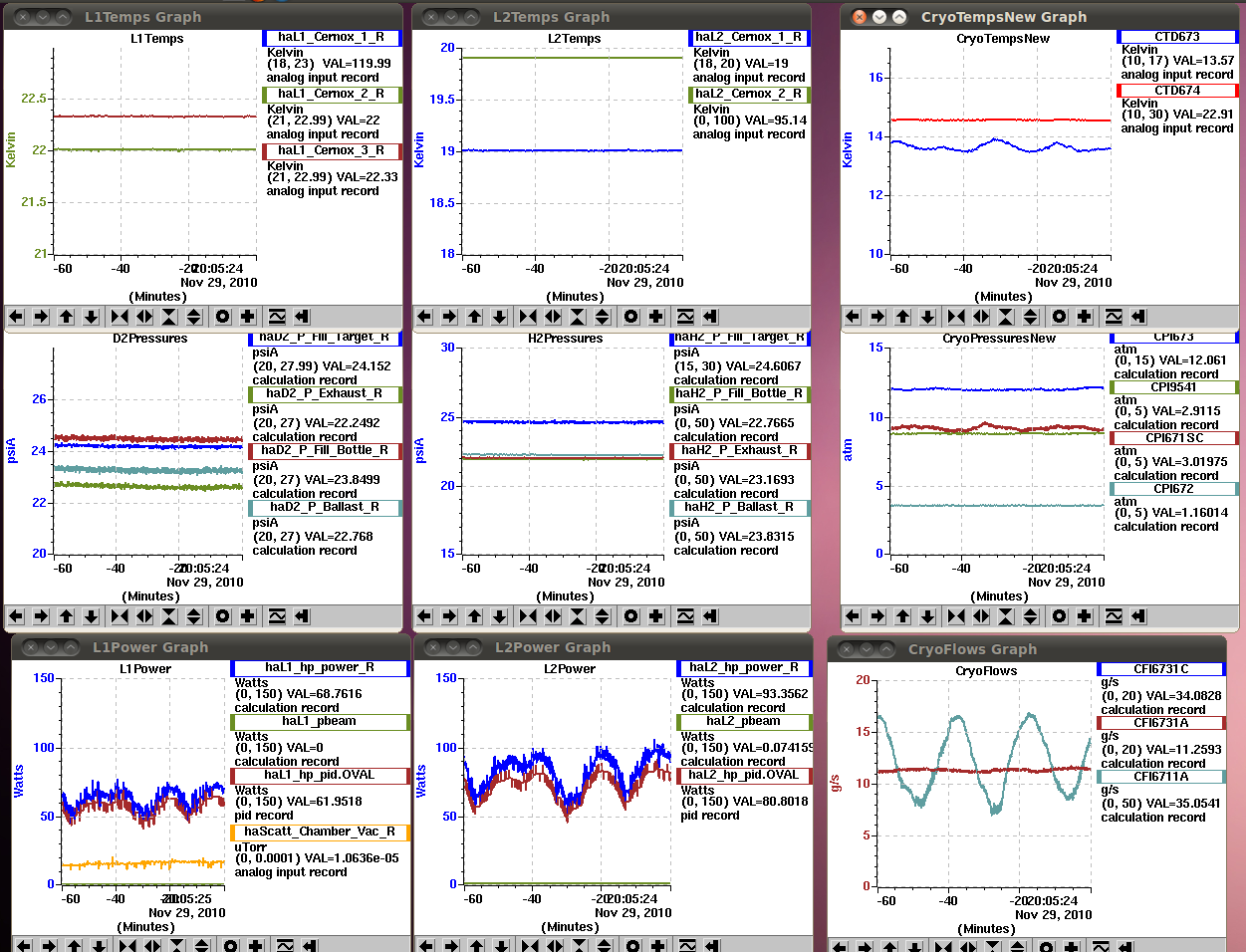The image size is (1246, 952).
Task: Click the horizontal expand arrows icon in L1Temps
Action: [144, 317]
